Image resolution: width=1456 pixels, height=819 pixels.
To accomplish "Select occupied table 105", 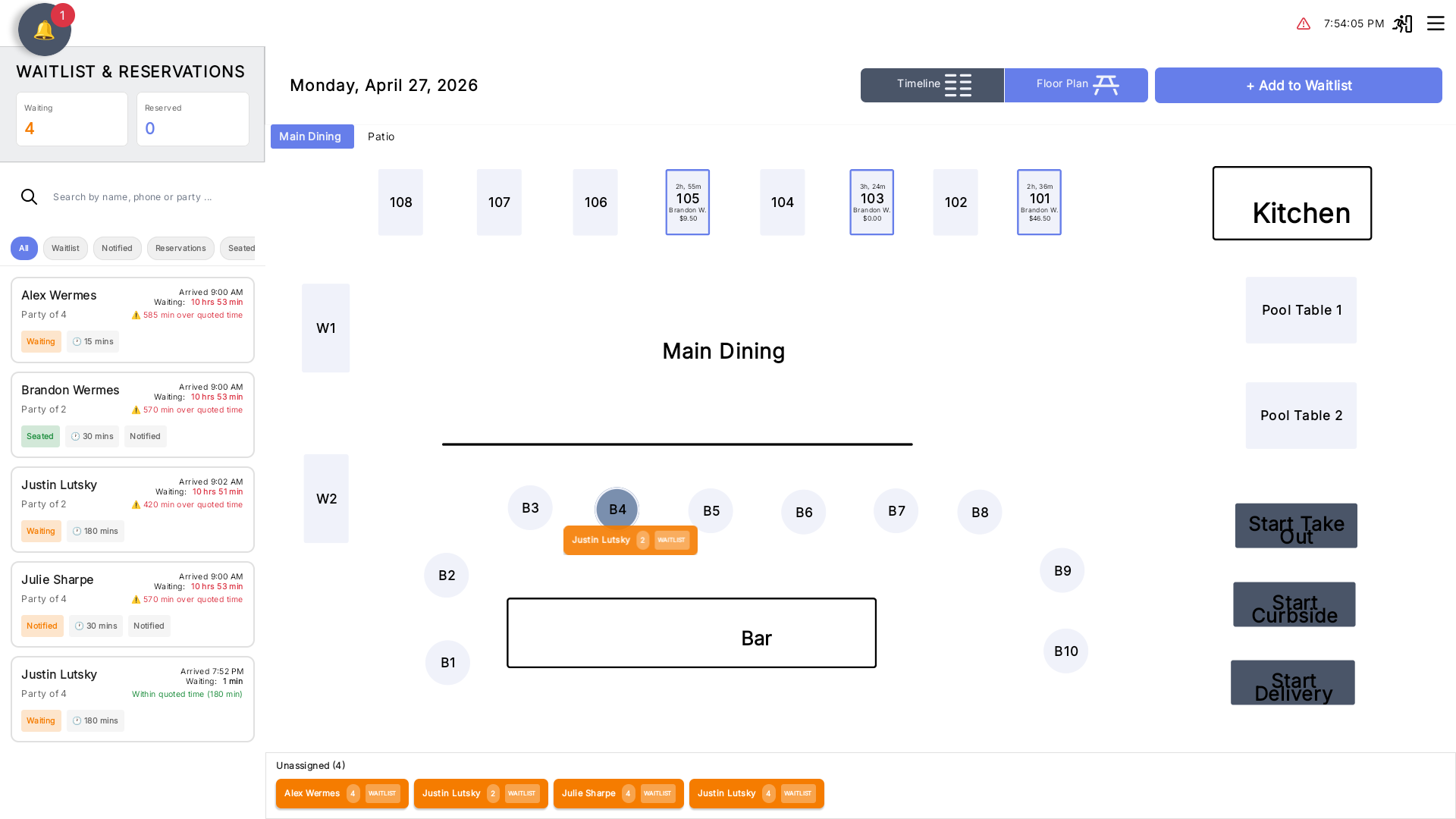I will (x=688, y=202).
